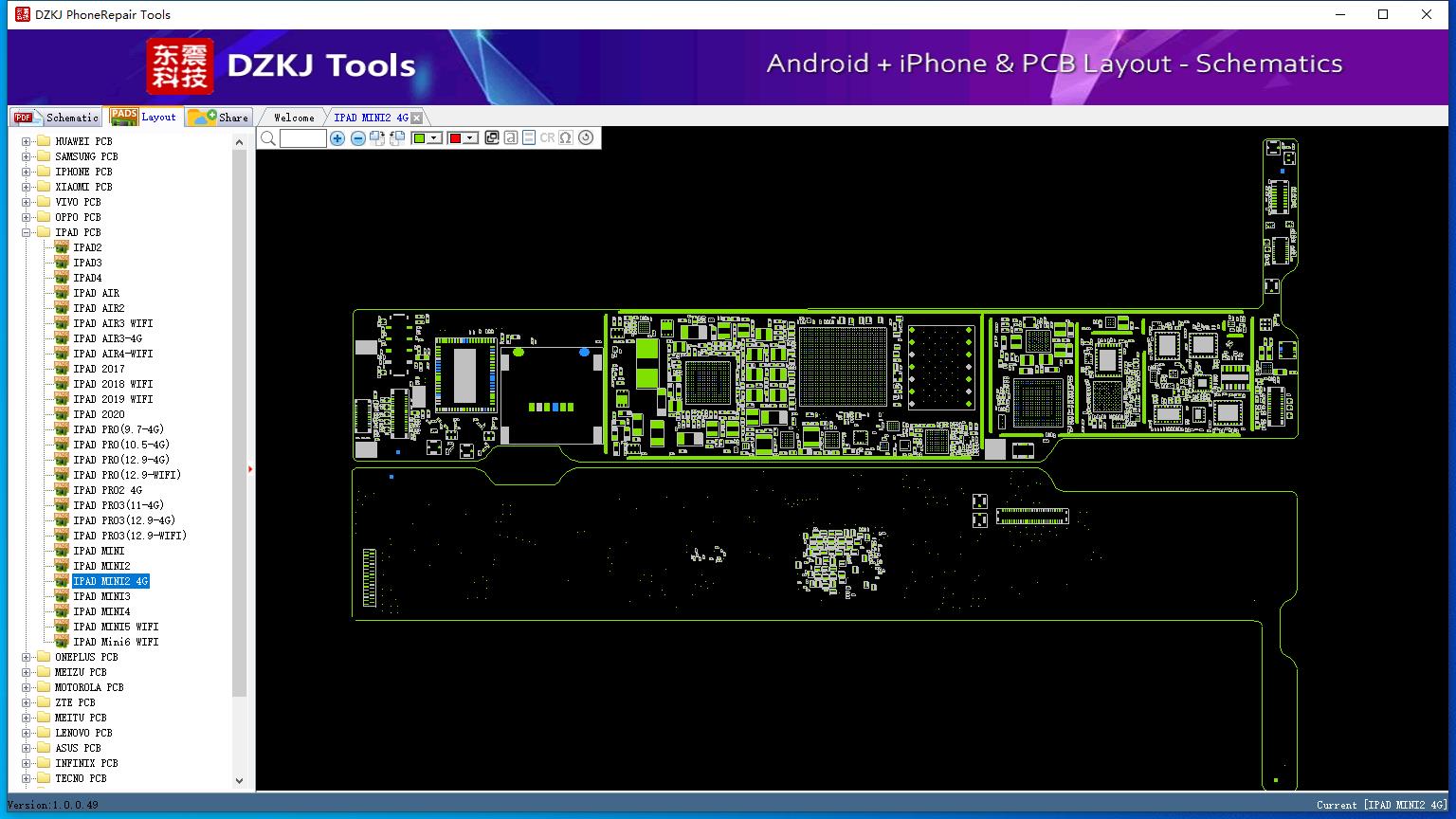Select IPAD AIR4-WIFI in the tree

coord(113,354)
